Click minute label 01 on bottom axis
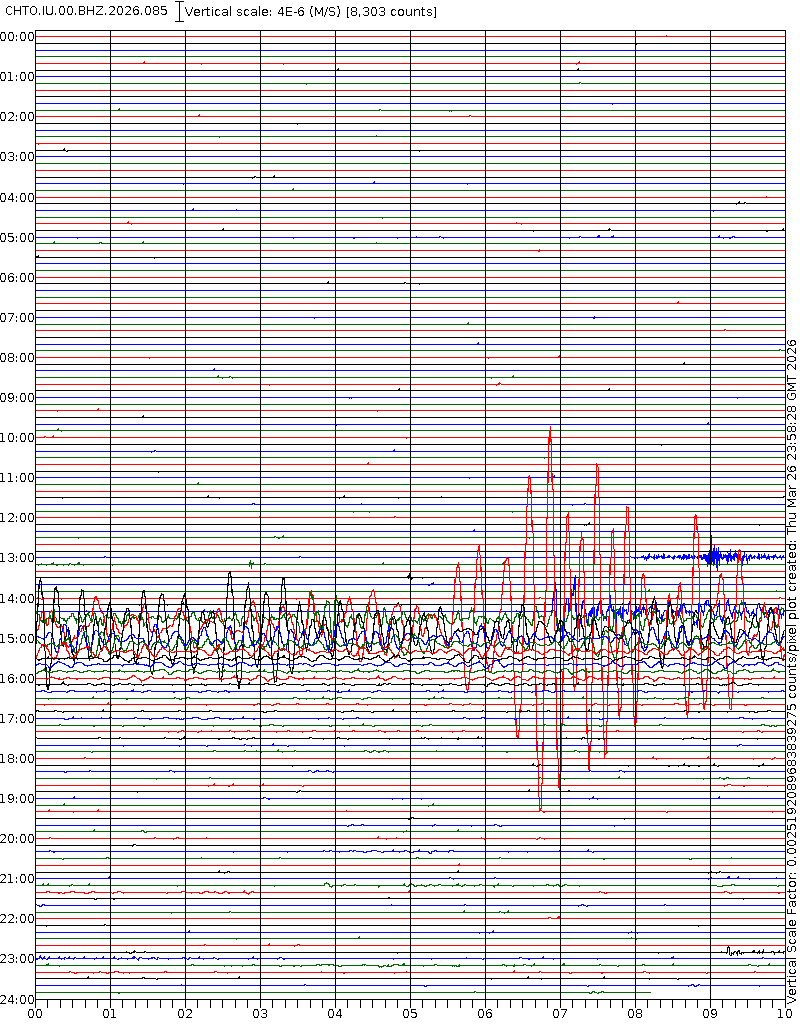This screenshot has height=1024, width=800. pos(110,1014)
